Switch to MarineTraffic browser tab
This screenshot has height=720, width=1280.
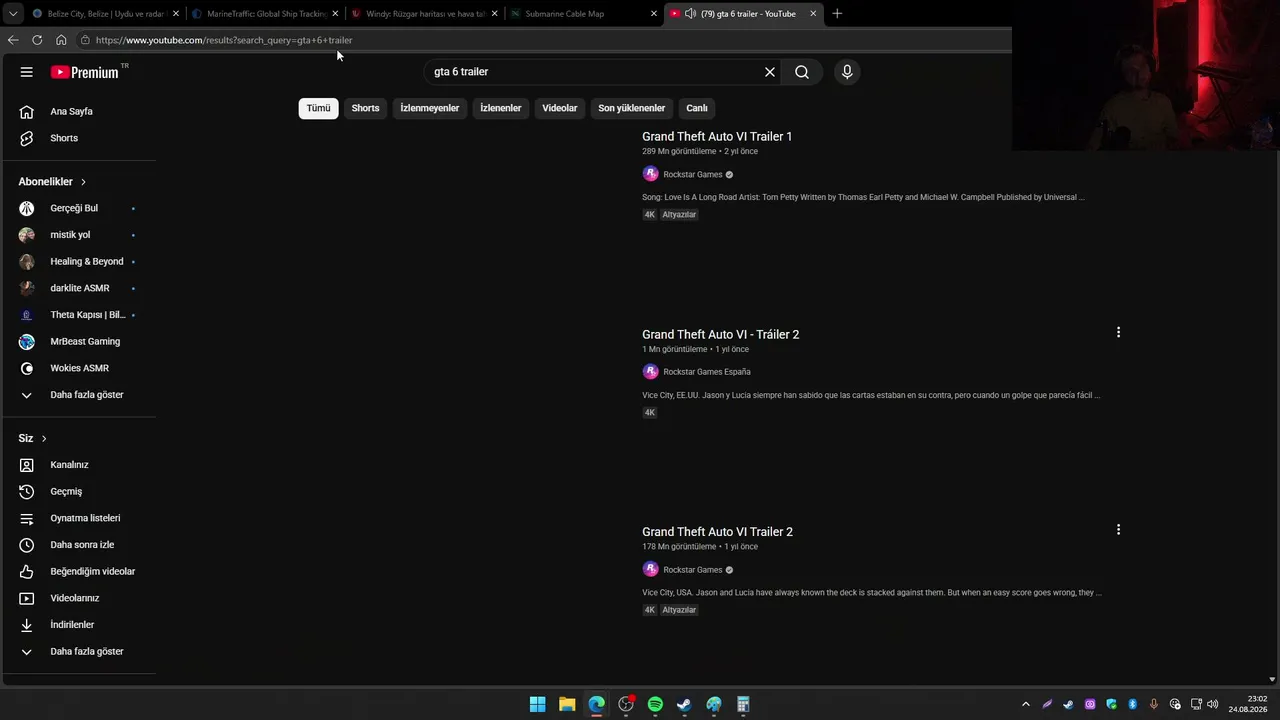pyautogui.click(x=265, y=14)
